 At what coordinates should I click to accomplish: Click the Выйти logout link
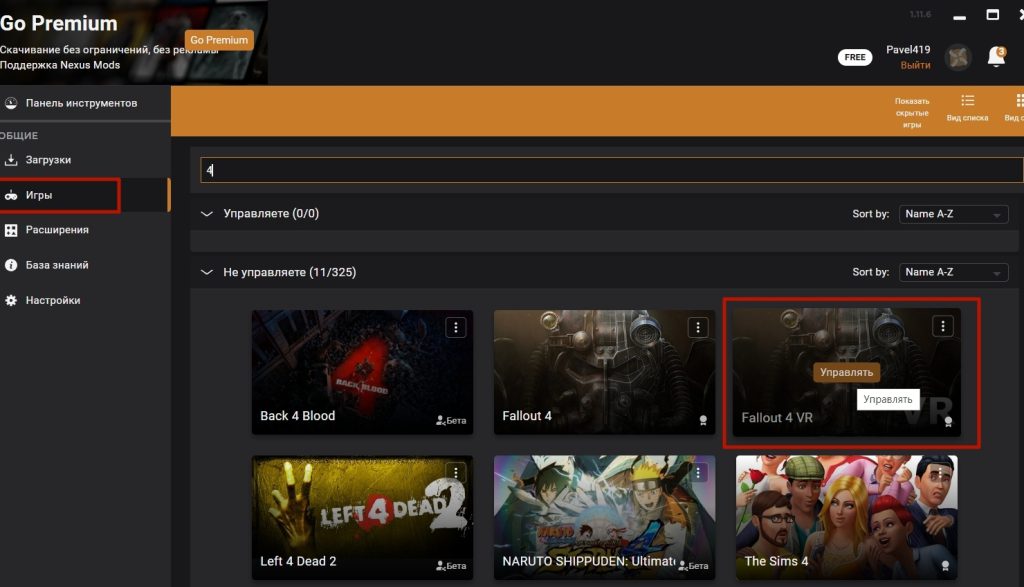point(914,65)
